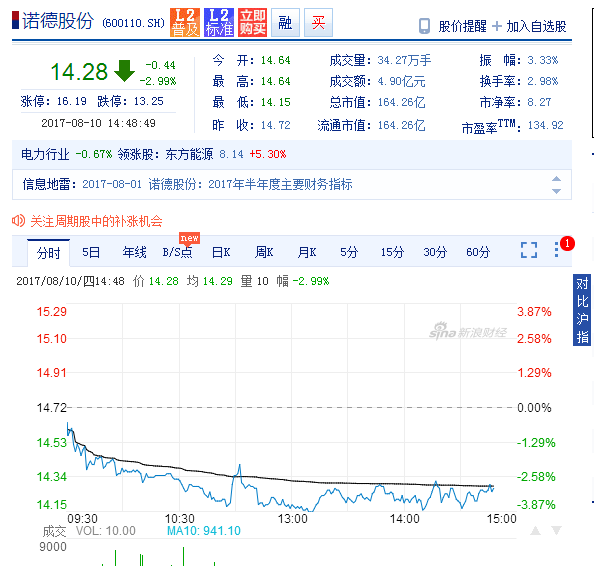
Task: Click the speaker announcement icon
Action: point(19,220)
